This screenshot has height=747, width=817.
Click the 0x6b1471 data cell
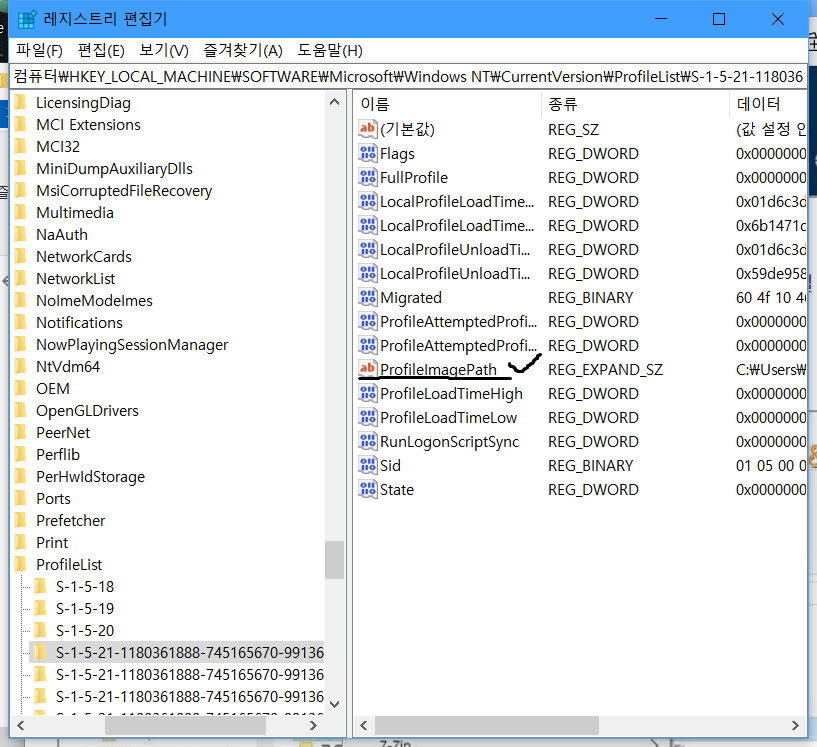[x=771, y=226]
